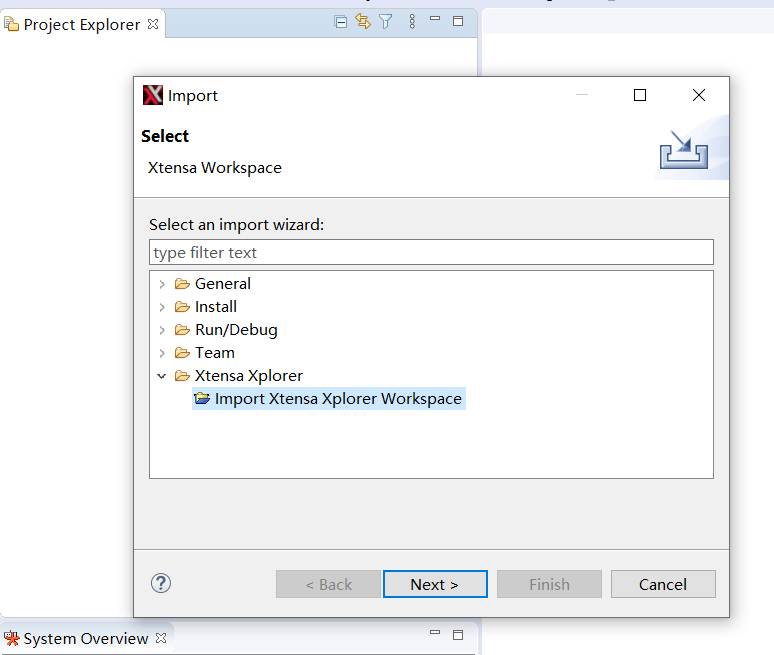The height and width of the screenshot is (655, 774).
Task: Click the Xtensa Xplorer folder icon
Action: click(x=182, y=376)
